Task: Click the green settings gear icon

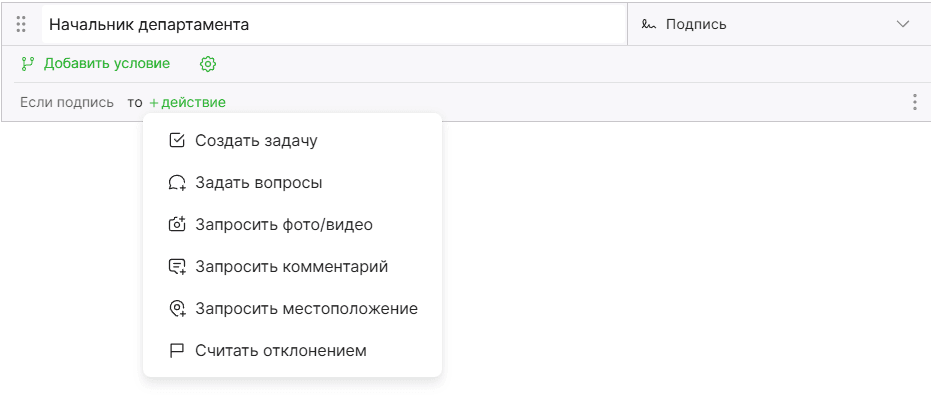Action: click(x=208, y=64)
